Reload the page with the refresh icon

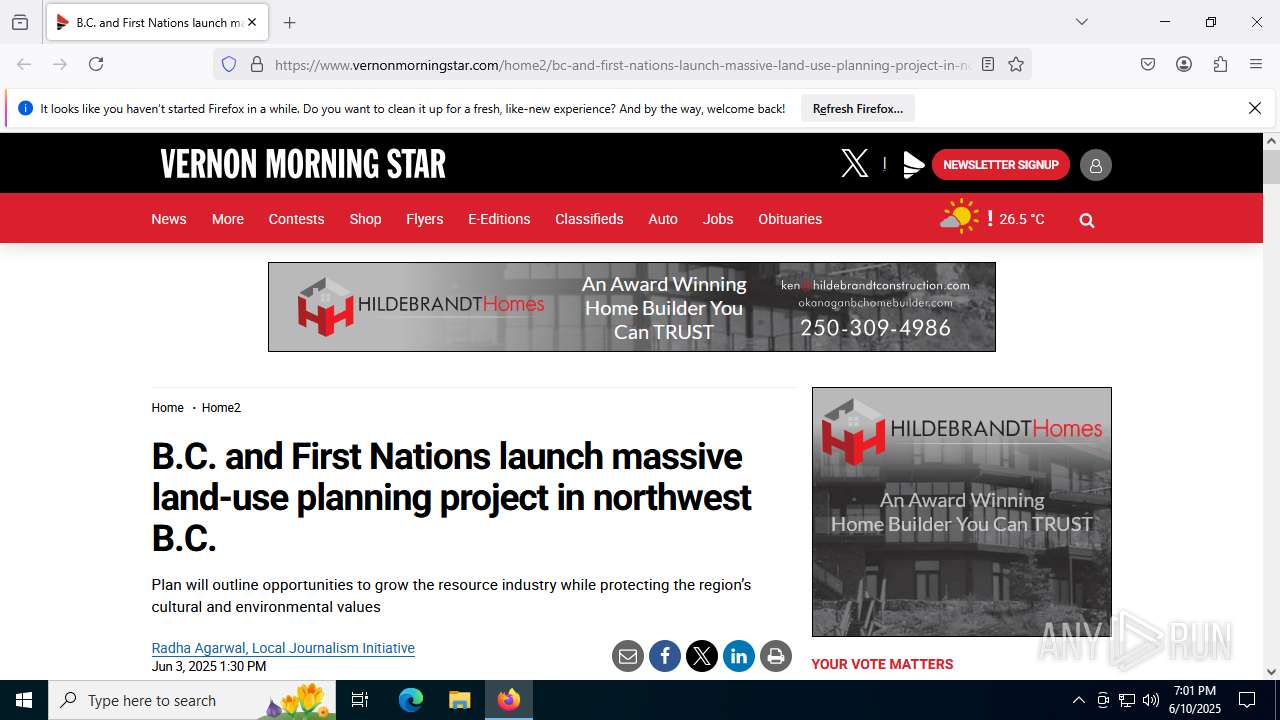click(96, 64)
